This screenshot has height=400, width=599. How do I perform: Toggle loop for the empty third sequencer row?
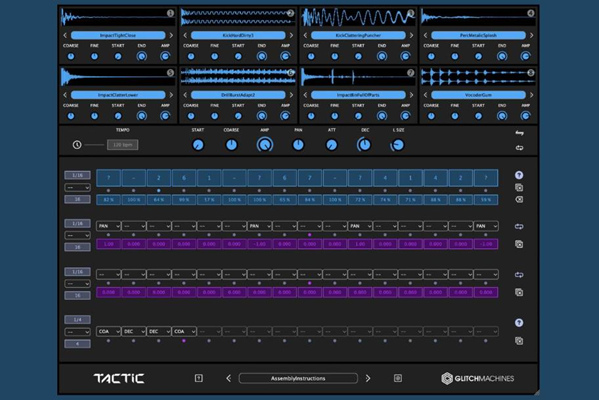[x=519, y=275]
